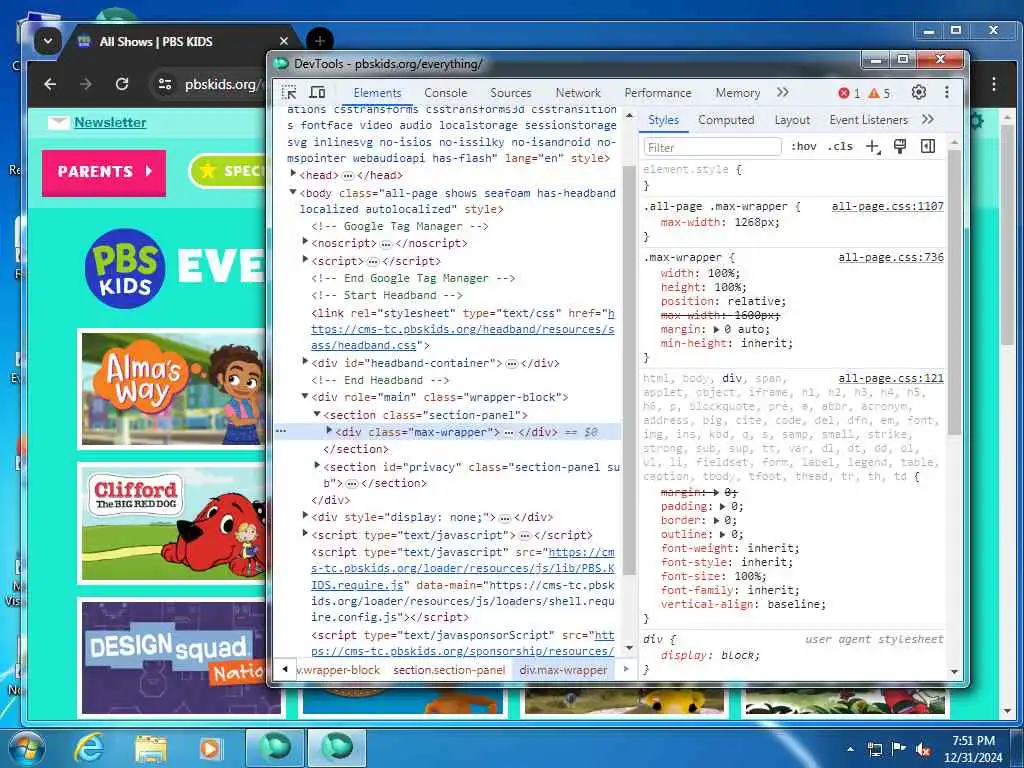Collapse section section-panel node
This screenshot has height=768, width=1024.
(x=317, y=413)
